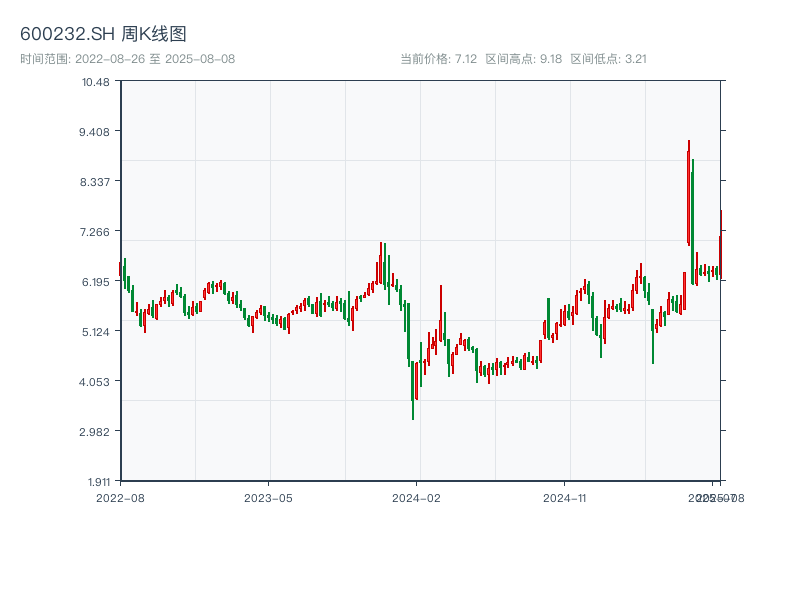
Task: Select the 2024-11 x-axis date label
Action: pos(566,497)
